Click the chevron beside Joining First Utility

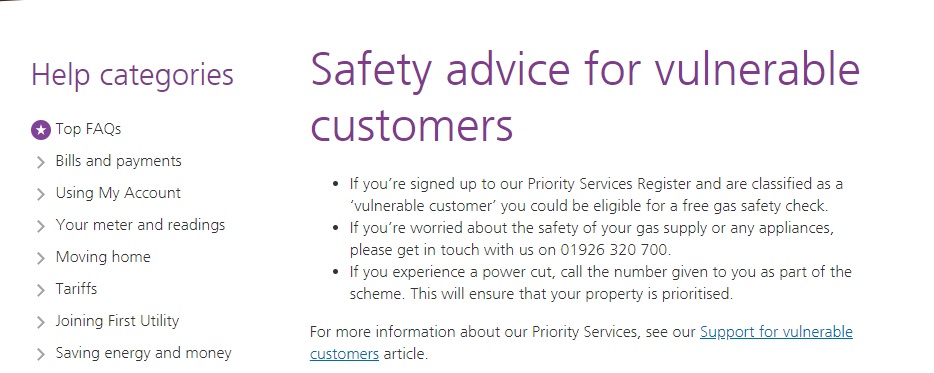tap(41, 322)
